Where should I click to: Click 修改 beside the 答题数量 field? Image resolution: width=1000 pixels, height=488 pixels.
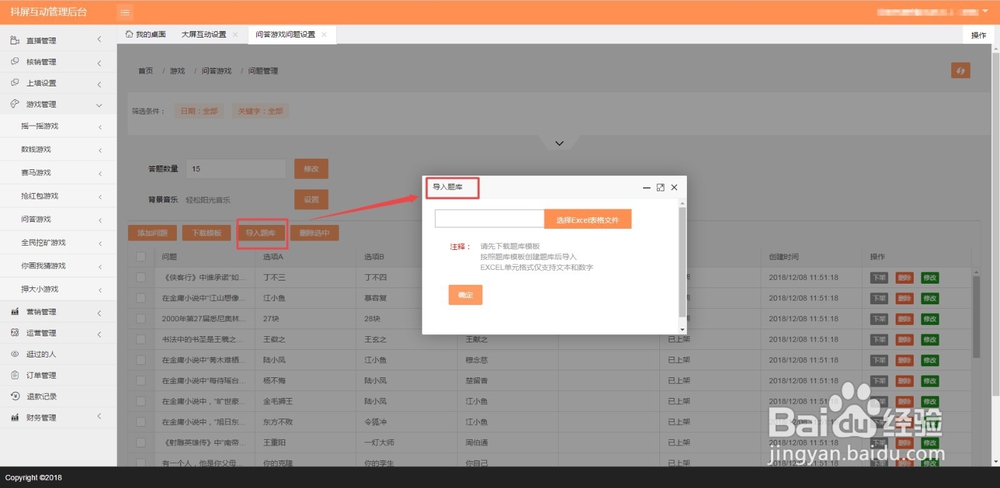311,169
